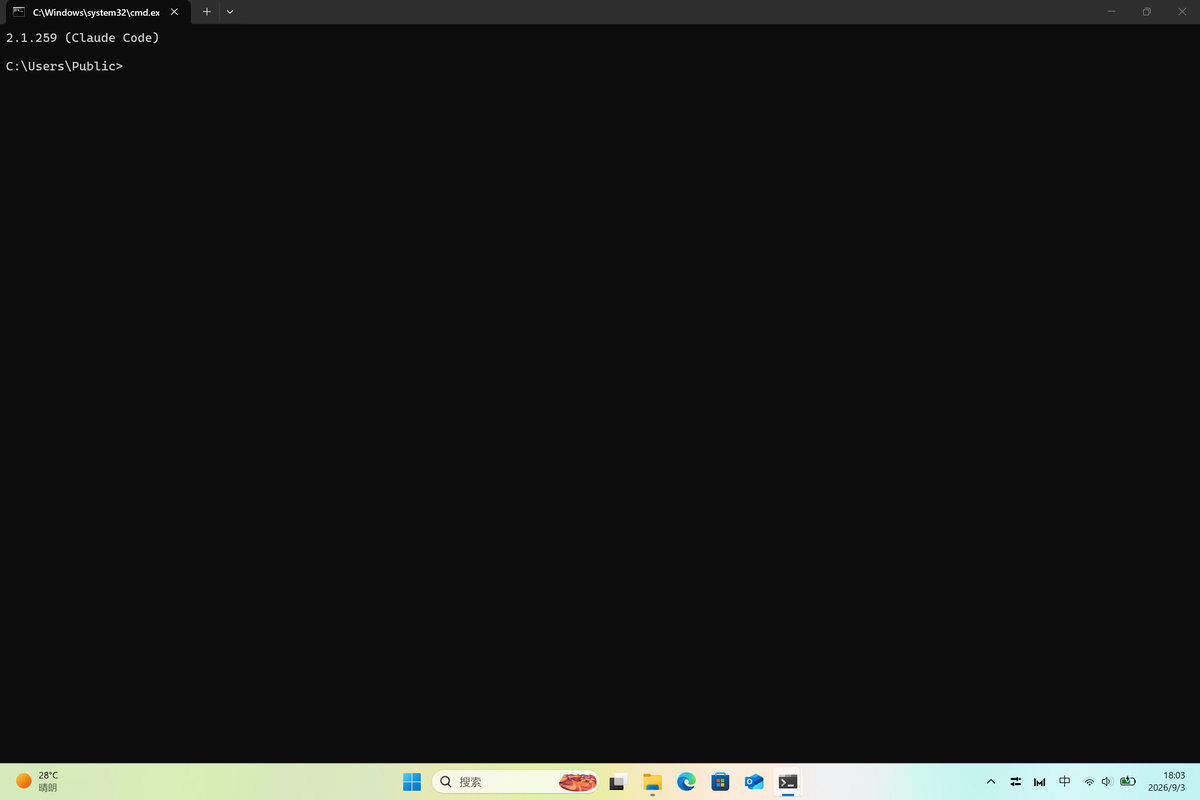Open the weather widget showing 28°C
This screenshot has width=1200, height=800.
point(38,782)
